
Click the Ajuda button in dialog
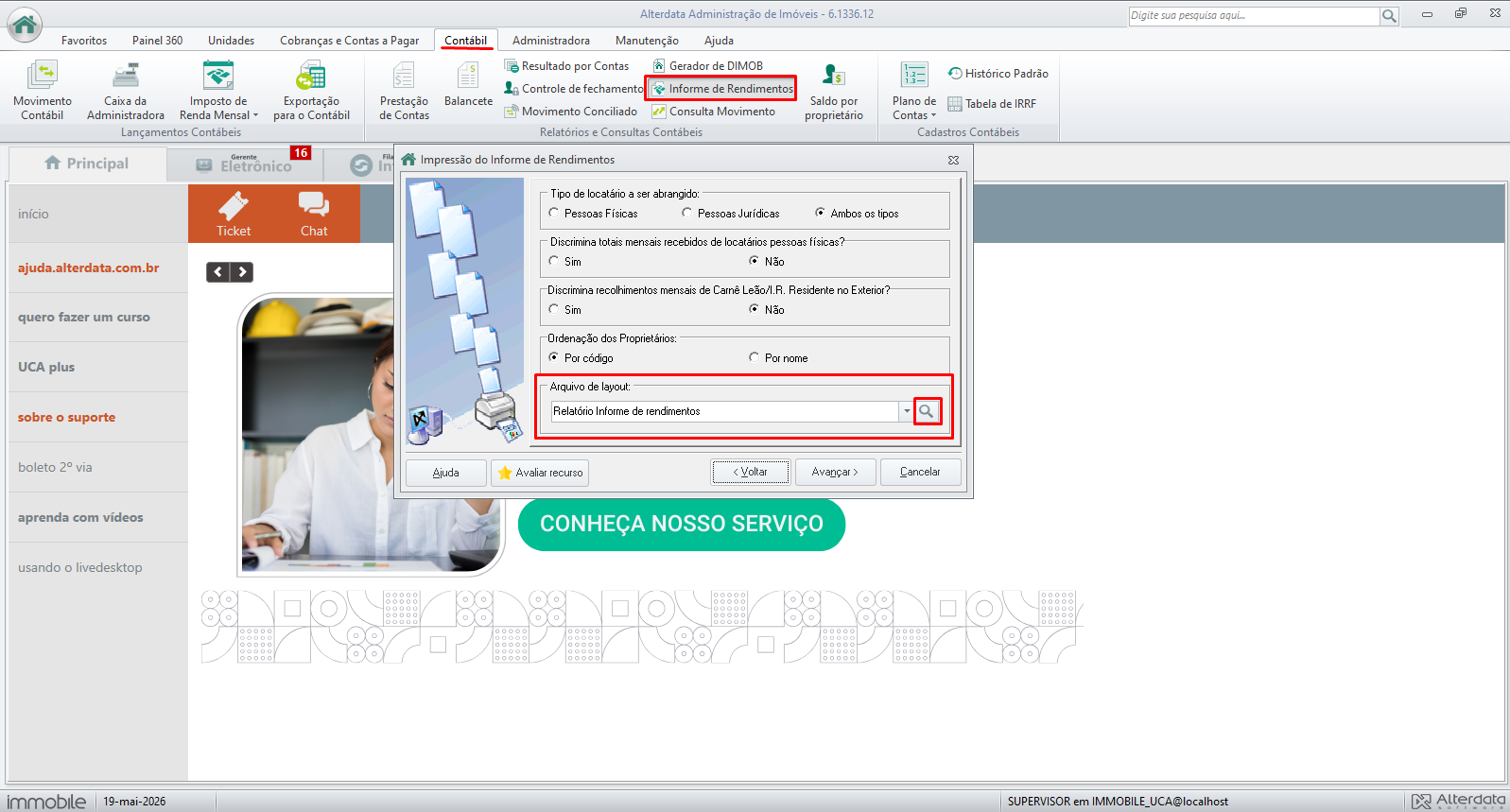point(446,473)
